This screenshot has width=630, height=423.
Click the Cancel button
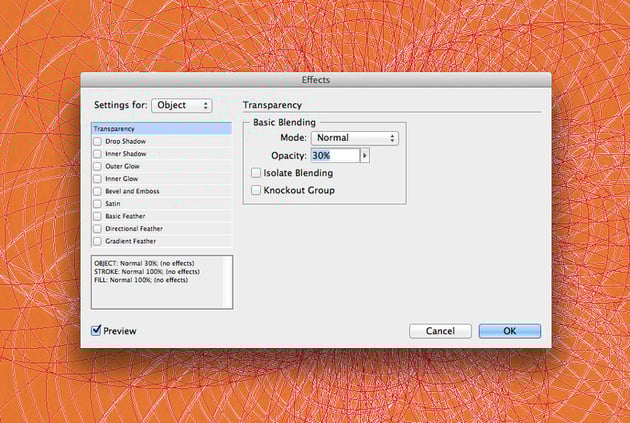440,331
